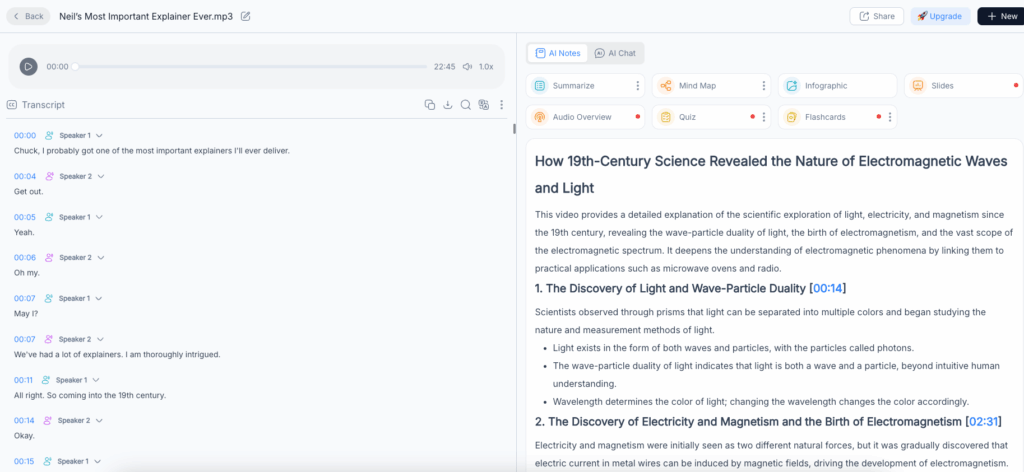Click the transcript panel scrollbar
The image size is (1024, 472).
(515, 129)
